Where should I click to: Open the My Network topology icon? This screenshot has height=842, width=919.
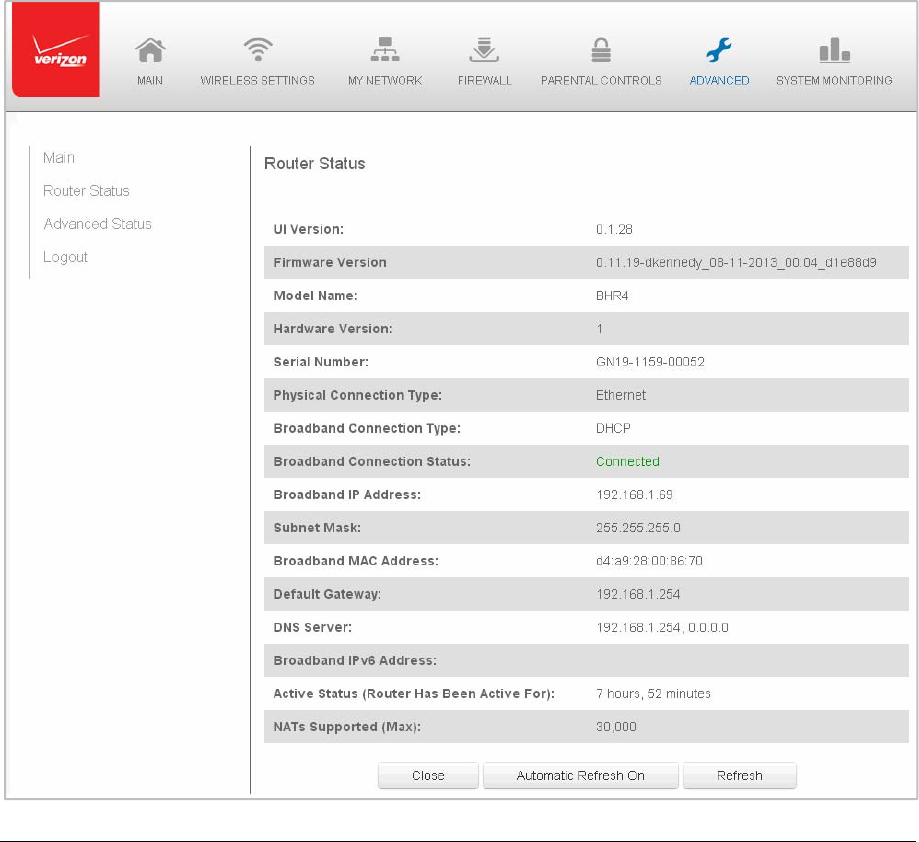coord(385,49)
